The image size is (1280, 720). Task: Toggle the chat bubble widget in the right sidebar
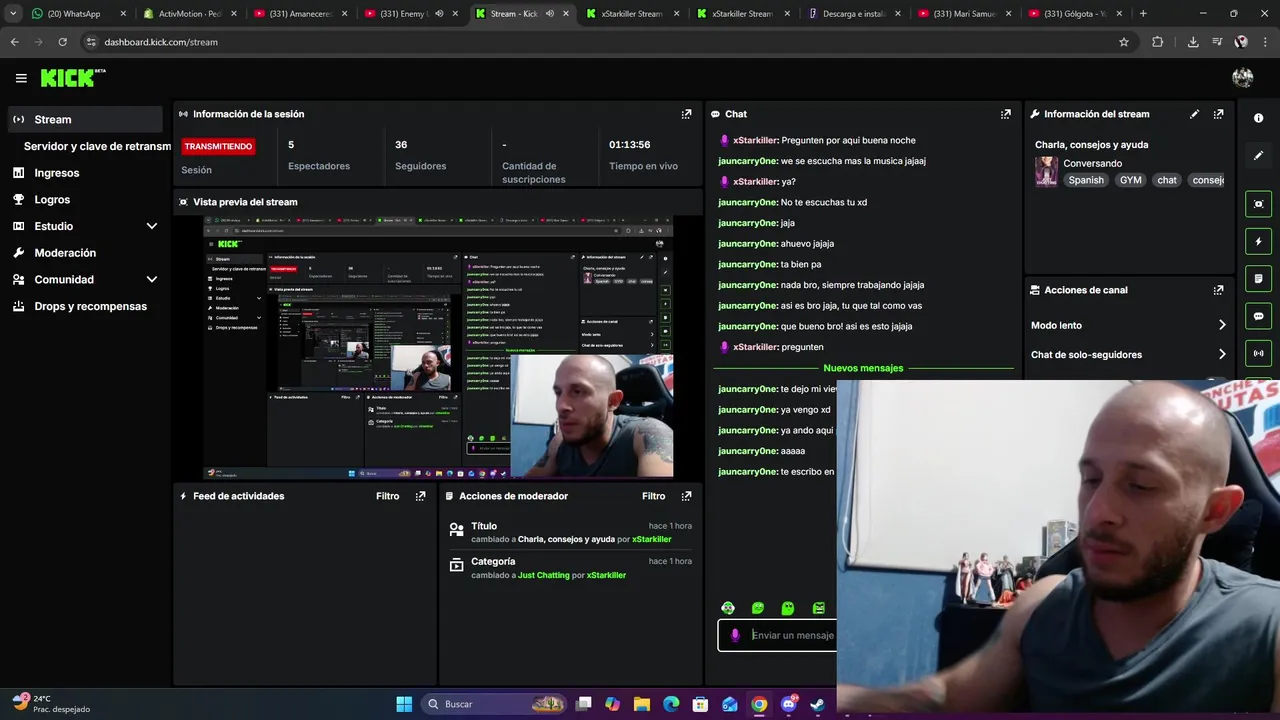[x=1258, y=316]
